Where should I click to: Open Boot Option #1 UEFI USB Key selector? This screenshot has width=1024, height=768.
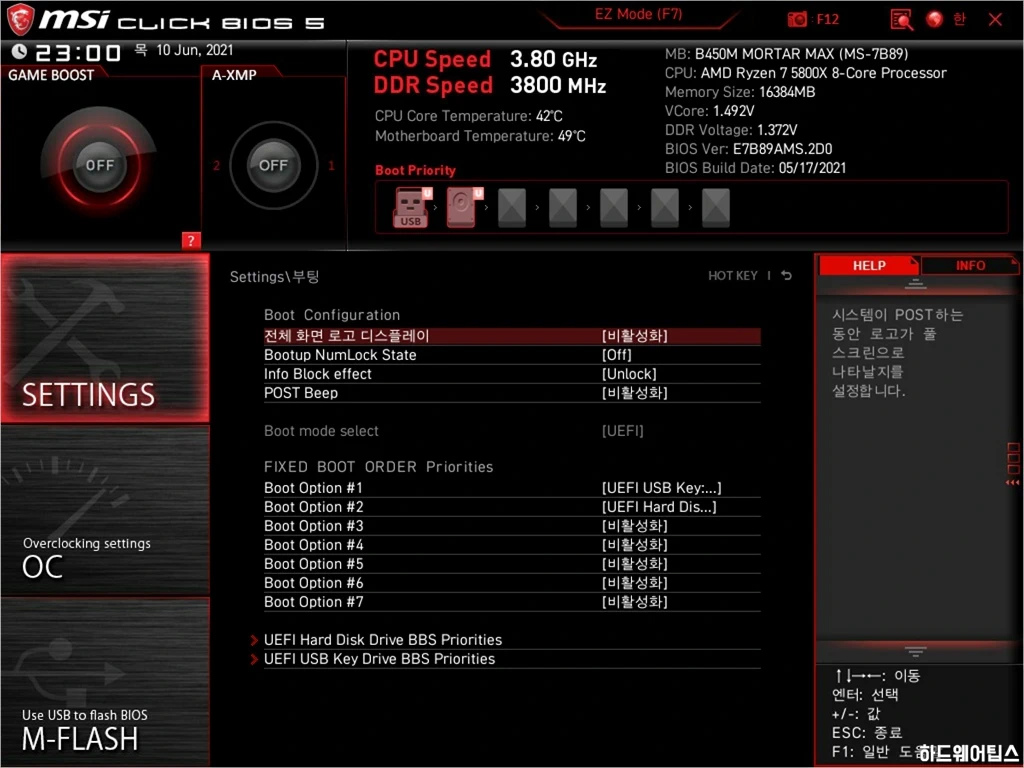[x=662, y=488]
